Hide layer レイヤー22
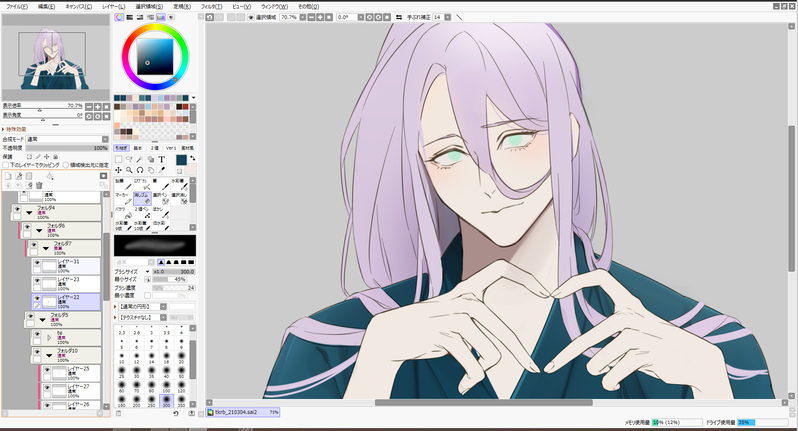Image resolution: width=798 pixels, height=431 pixels. coord(37,298)
